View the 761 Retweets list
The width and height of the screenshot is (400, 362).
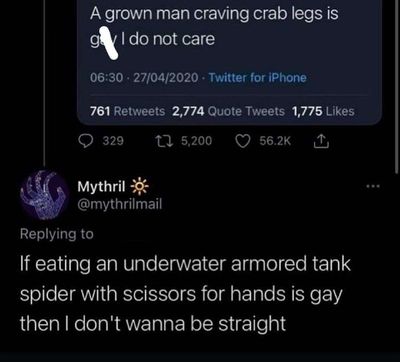pos(128,111)
